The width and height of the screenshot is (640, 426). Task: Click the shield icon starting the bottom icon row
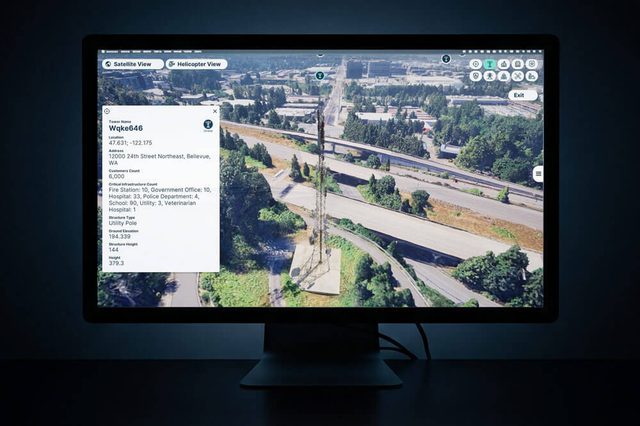476,76
